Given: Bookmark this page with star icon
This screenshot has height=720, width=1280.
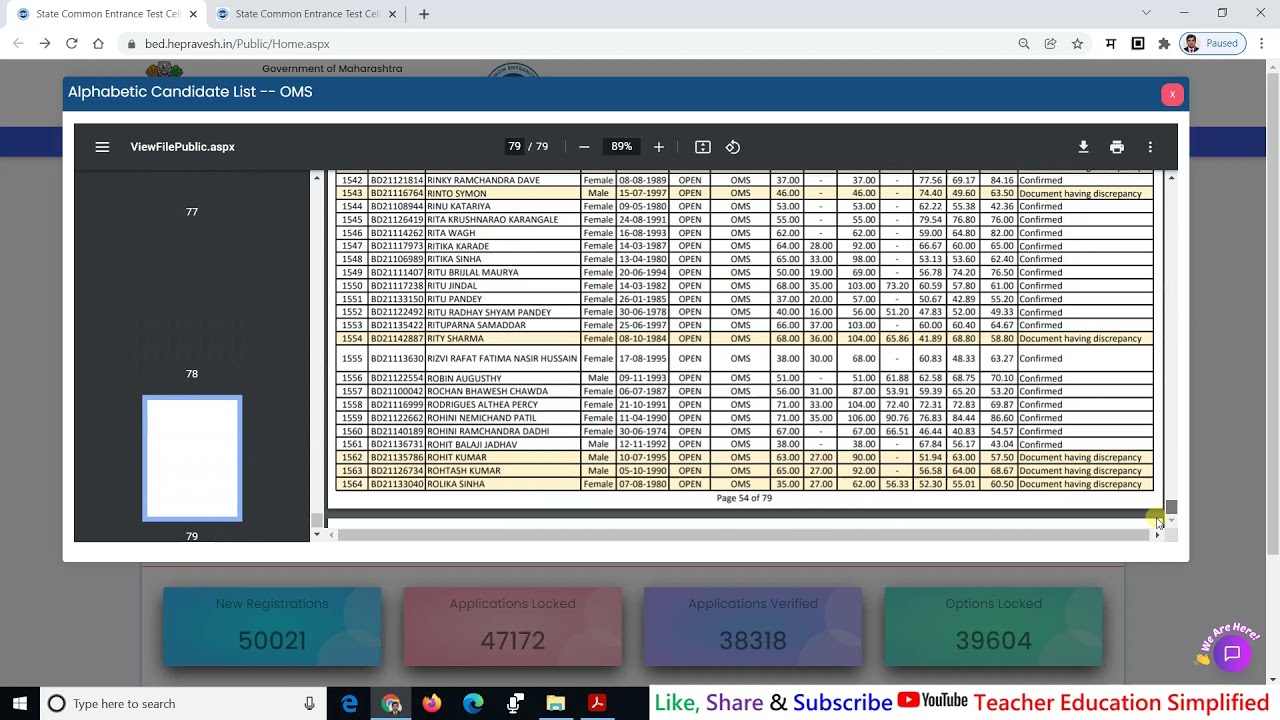Looking at the screenshot, I should click(x=1077, y=44).
